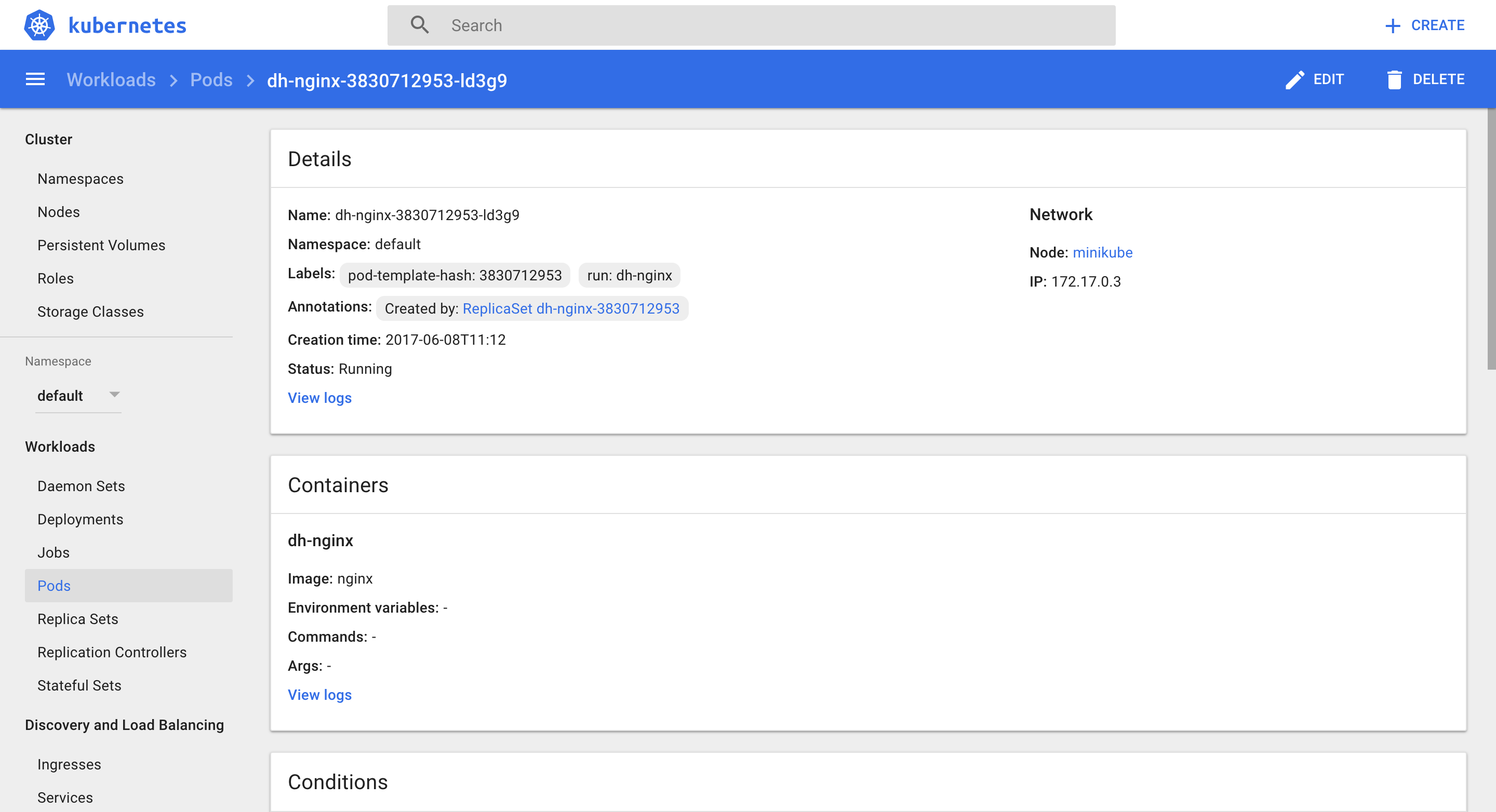Image resolution: width=1496 pixels, height=812 pixels.
Task: Open Replication Controllers in the sidebar
Action: 112,653
